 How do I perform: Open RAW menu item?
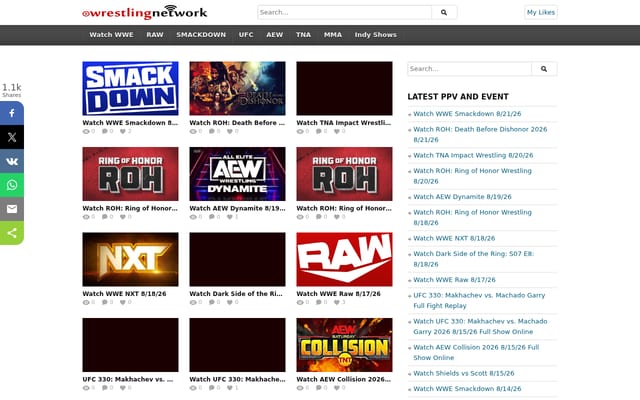point(155,35)
